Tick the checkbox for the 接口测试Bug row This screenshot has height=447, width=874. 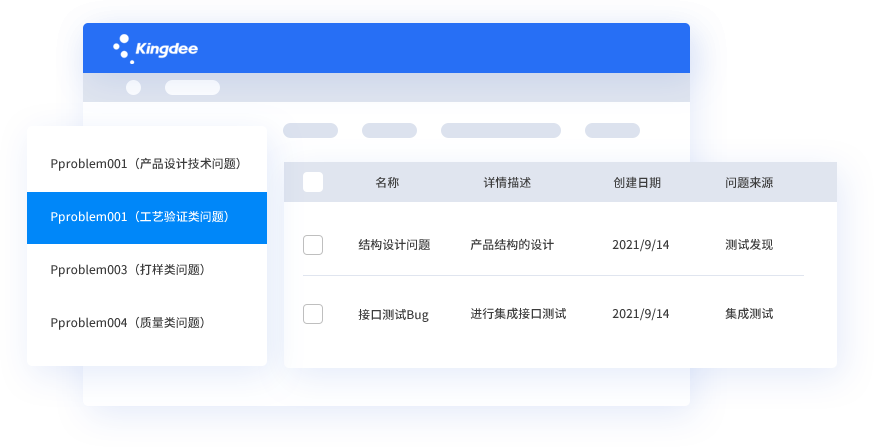(313, 314)
